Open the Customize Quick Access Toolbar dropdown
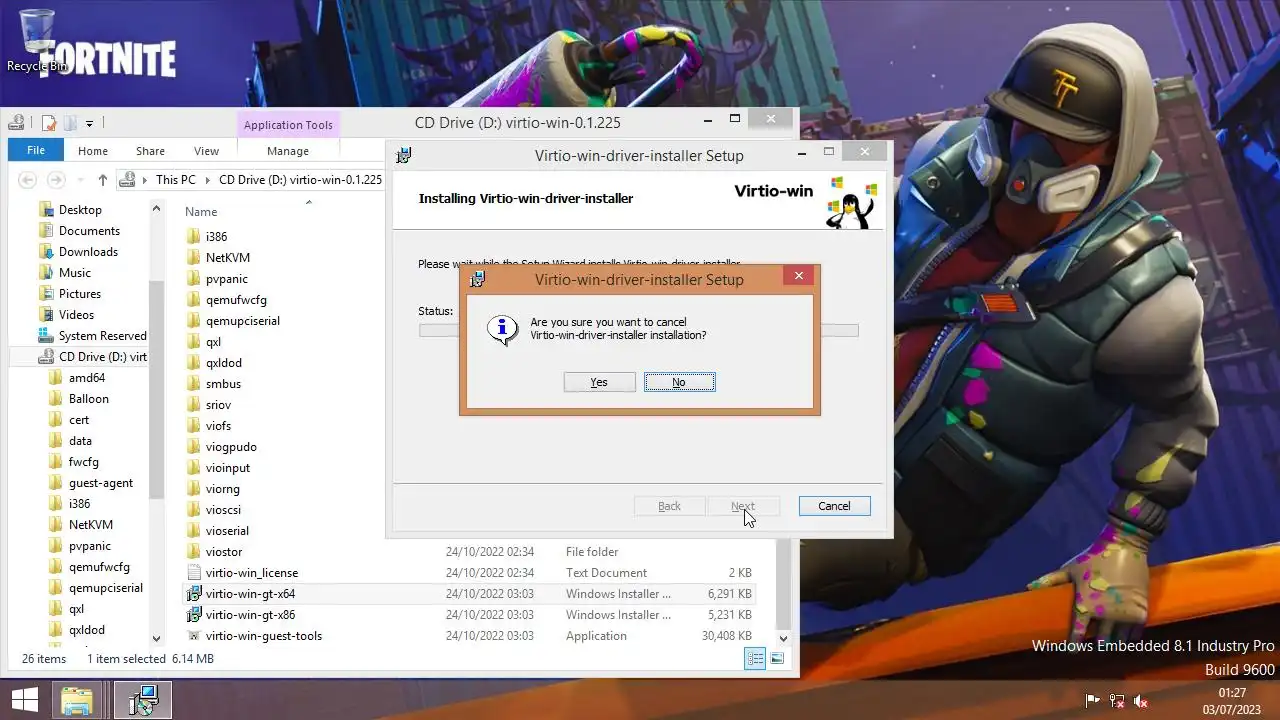Screen dimensions: 1280x720 click(x=89, y=124)
